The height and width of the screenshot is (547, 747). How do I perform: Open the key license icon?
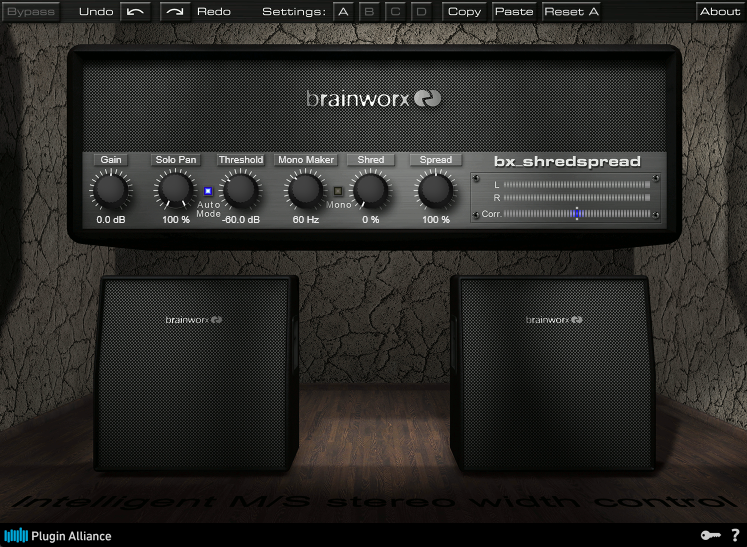tap(710, 536)
